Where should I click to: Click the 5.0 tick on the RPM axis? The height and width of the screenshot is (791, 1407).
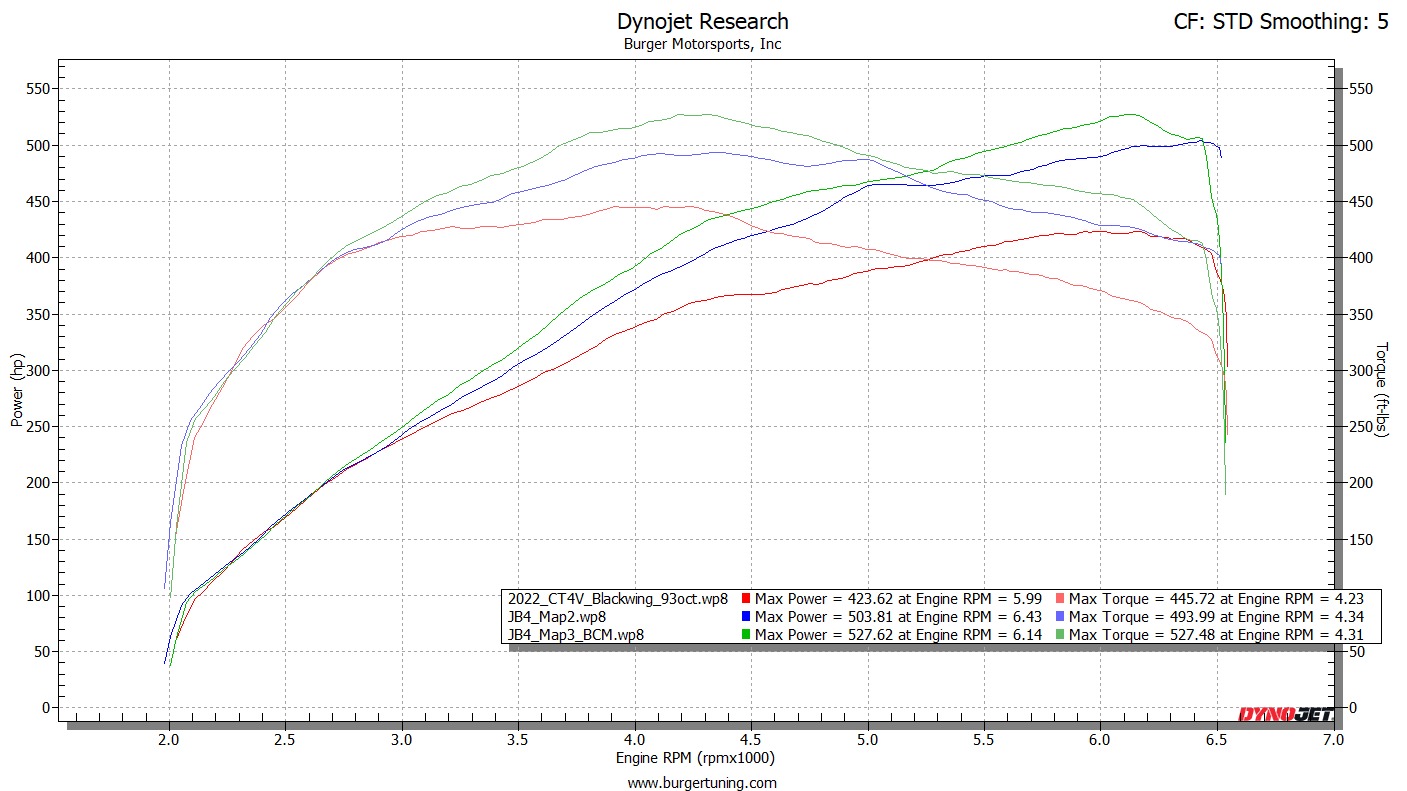[867, 740]
